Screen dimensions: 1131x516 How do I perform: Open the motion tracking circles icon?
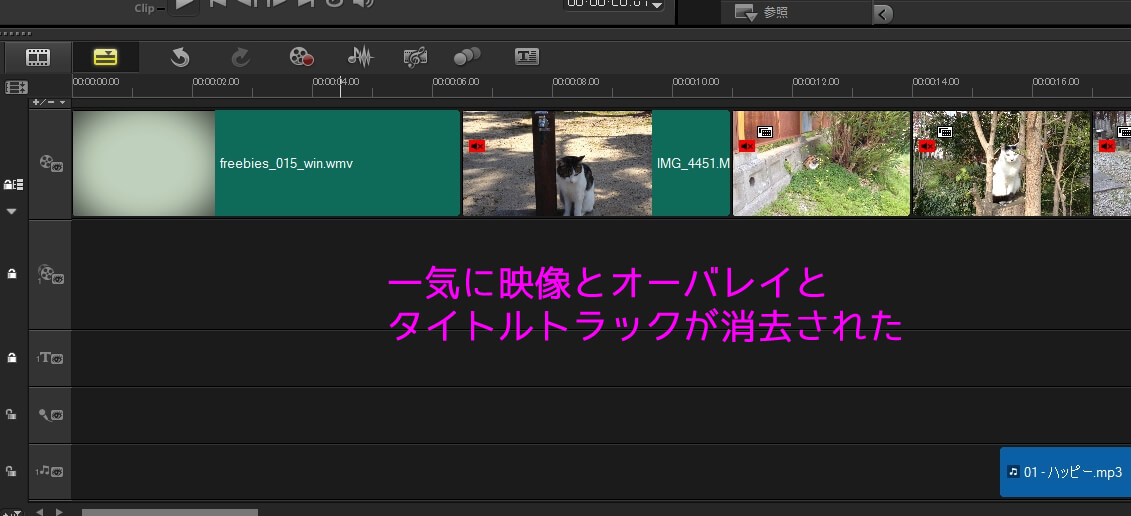pos(467,57)
